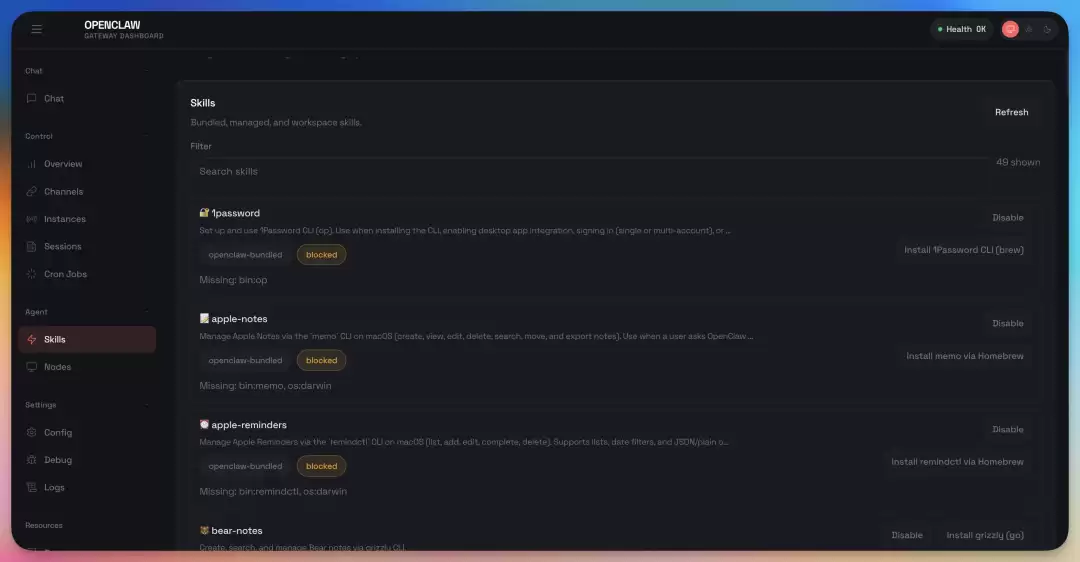Disable the 1password skill
Image resolution: width=1080 pixels, height=562 pixels.
(x=1008, y=218)
